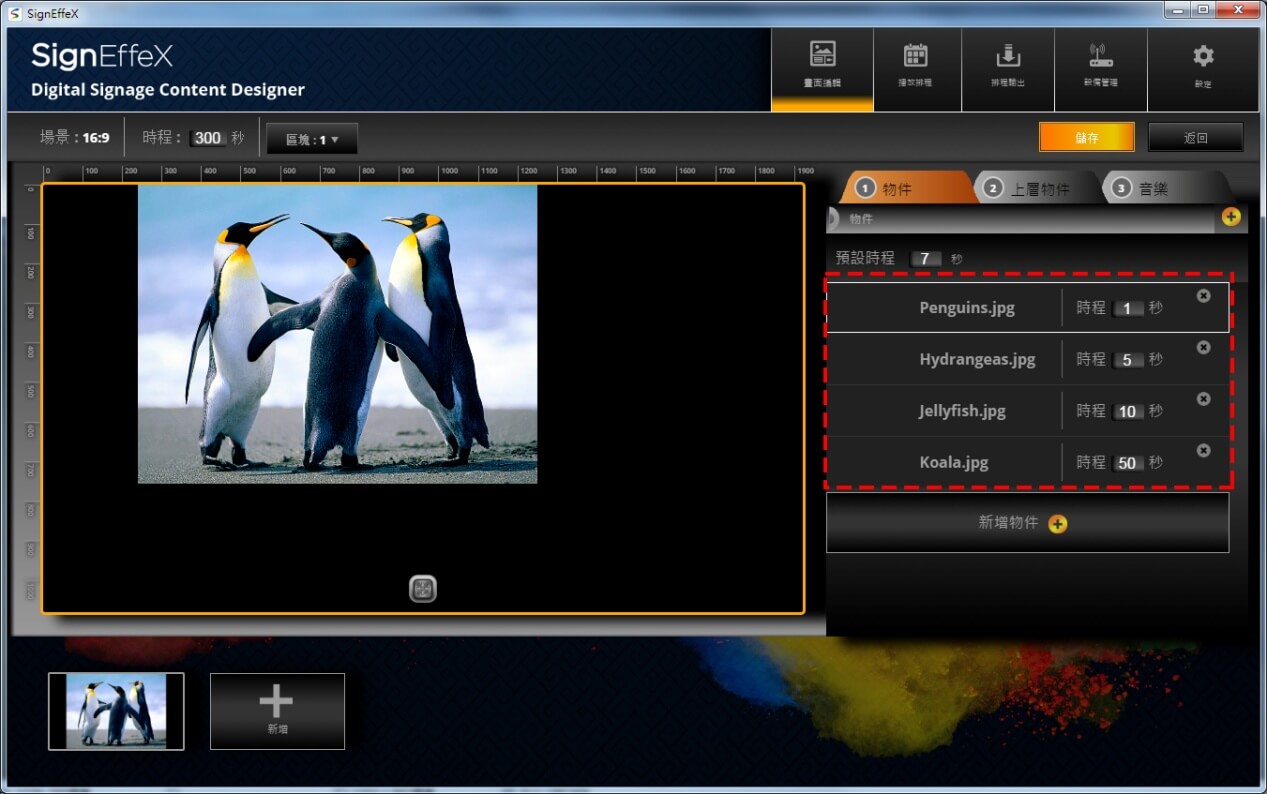Remove Koala.jpg with its X icon

coord(1203,451)
